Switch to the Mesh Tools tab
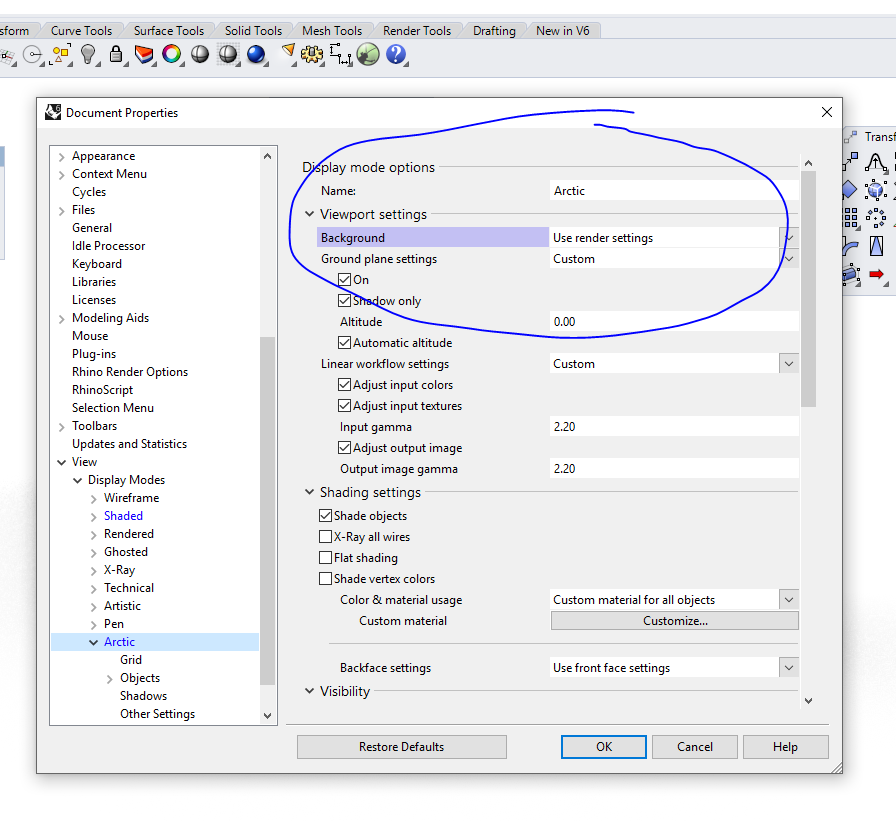 pos(332,31)
